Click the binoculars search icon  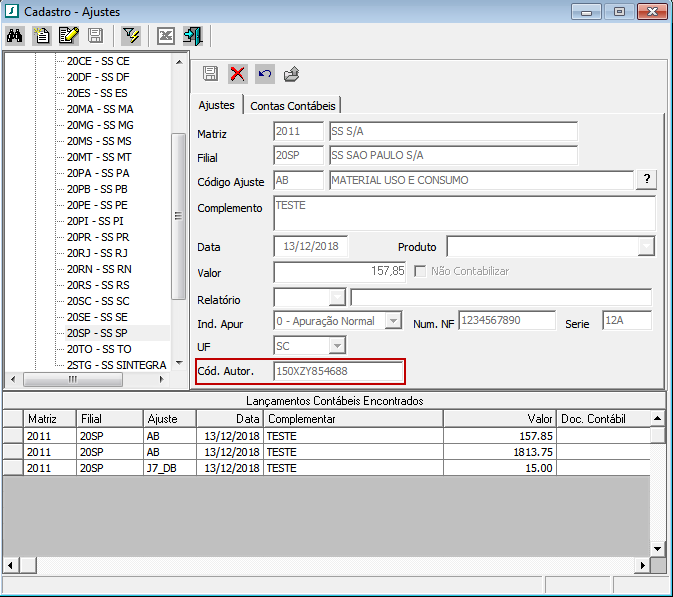tap(15, 37)
